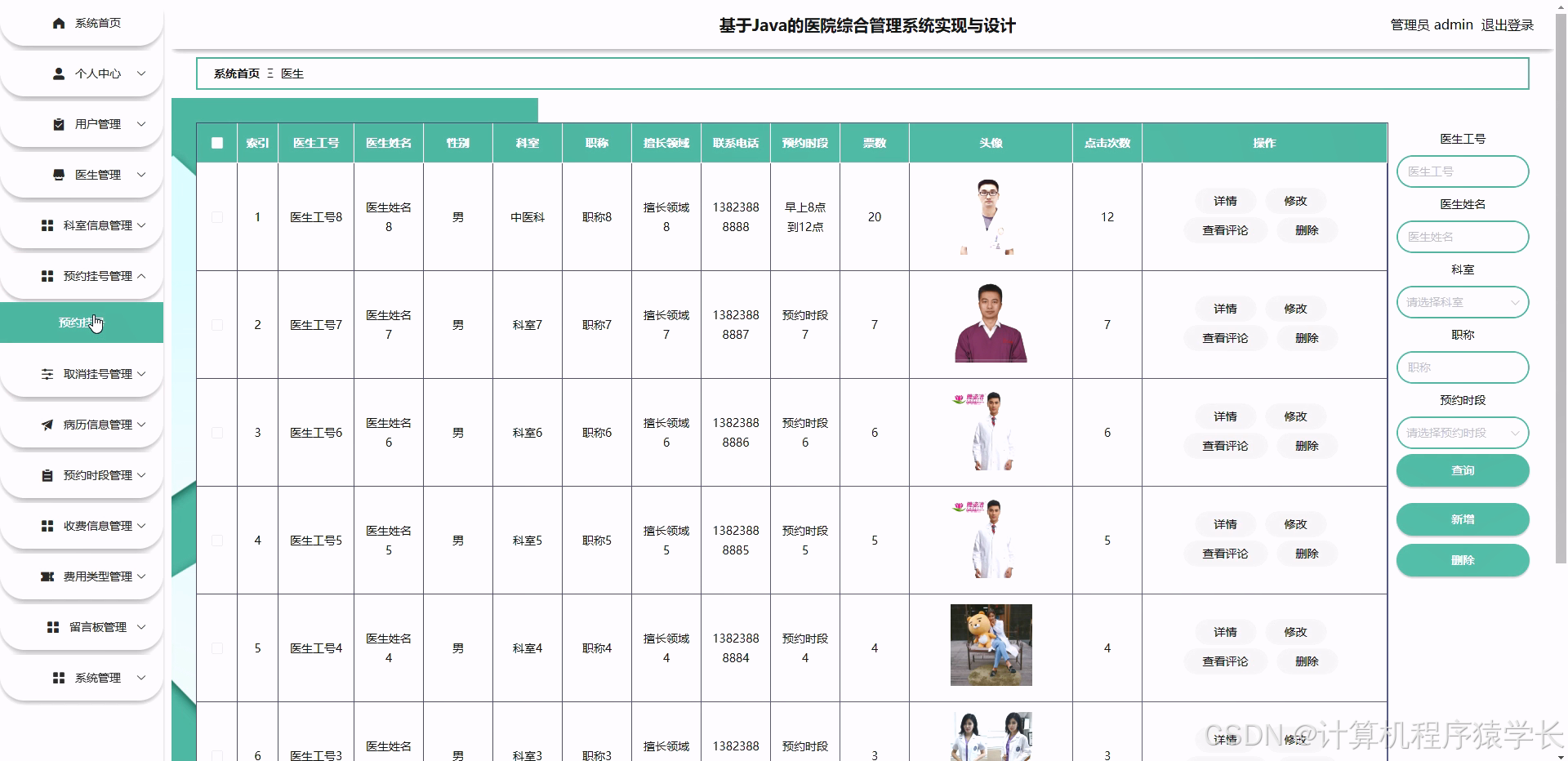
Task: Click the home icon beside 系统首页
Action: click(59, 23)
